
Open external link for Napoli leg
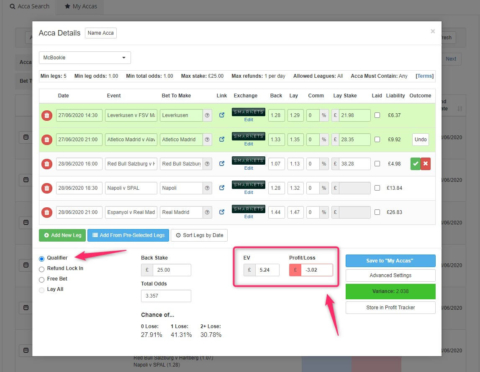point(222,188)
